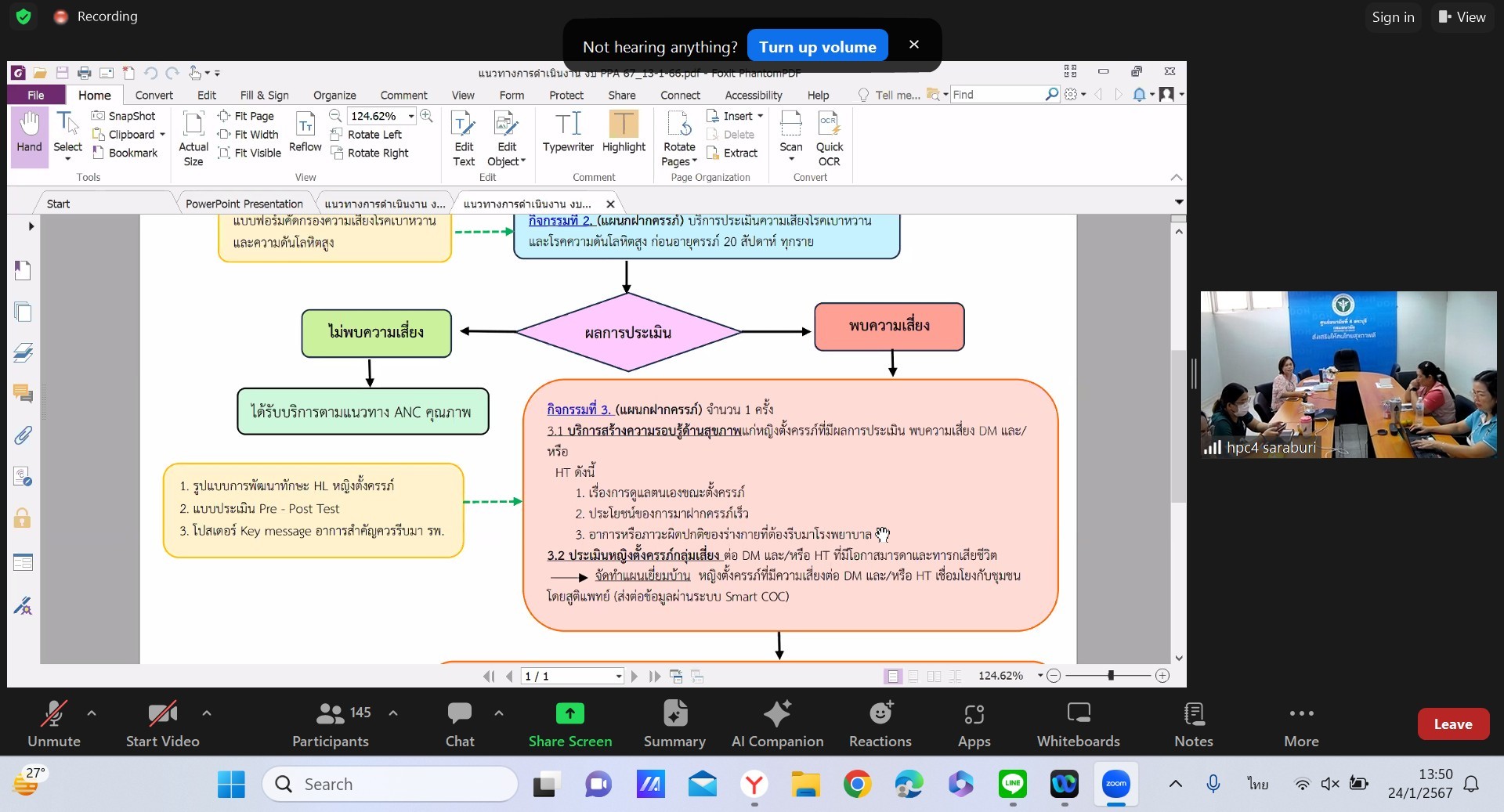This screenshot has height=812, width=1504.
Task: Click Fit Width option
Action: pos(248,135)
